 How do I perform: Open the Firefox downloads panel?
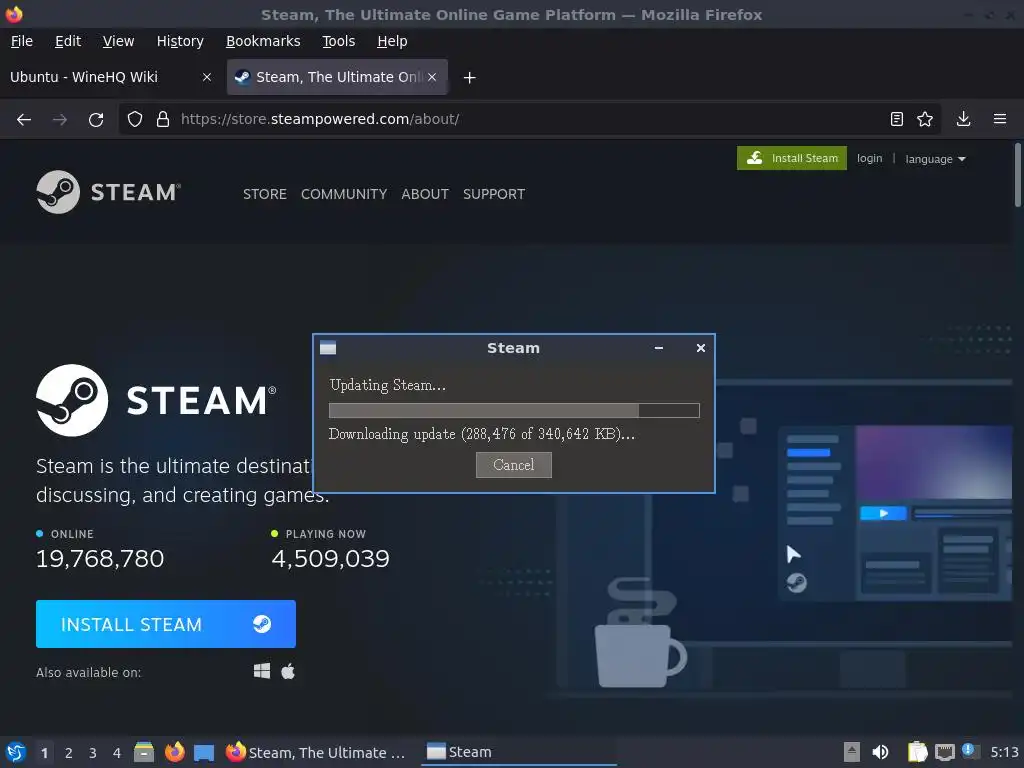pos(963,120)
